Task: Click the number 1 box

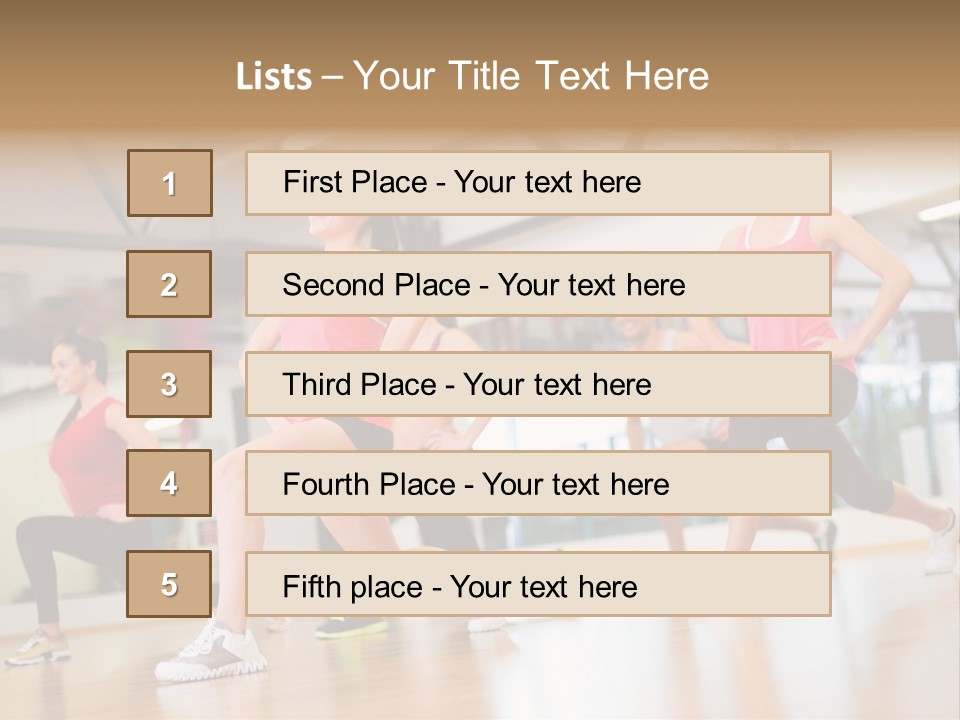Action: click(x=170, y=183)
